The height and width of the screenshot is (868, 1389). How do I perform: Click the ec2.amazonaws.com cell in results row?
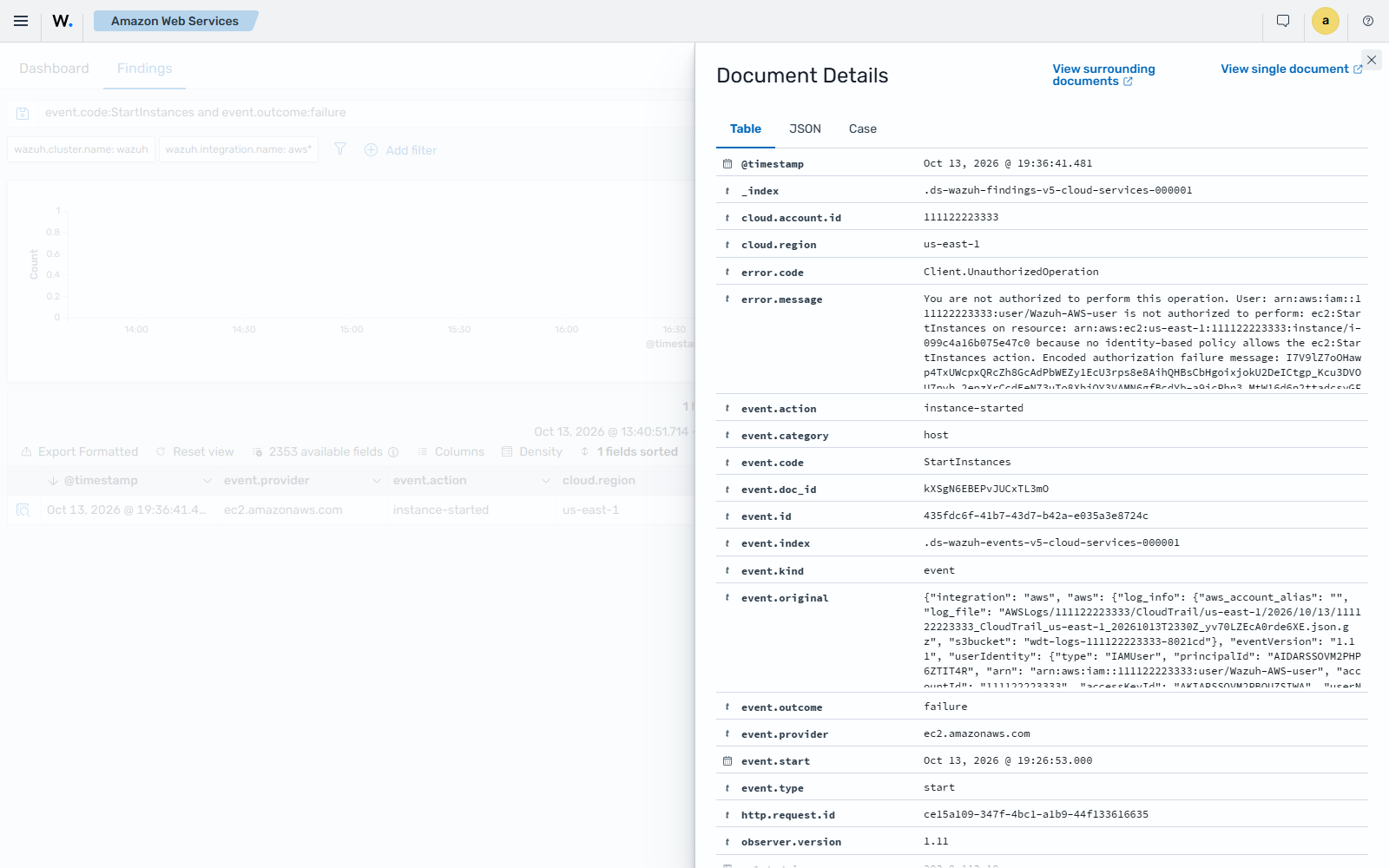coord(283,510)
